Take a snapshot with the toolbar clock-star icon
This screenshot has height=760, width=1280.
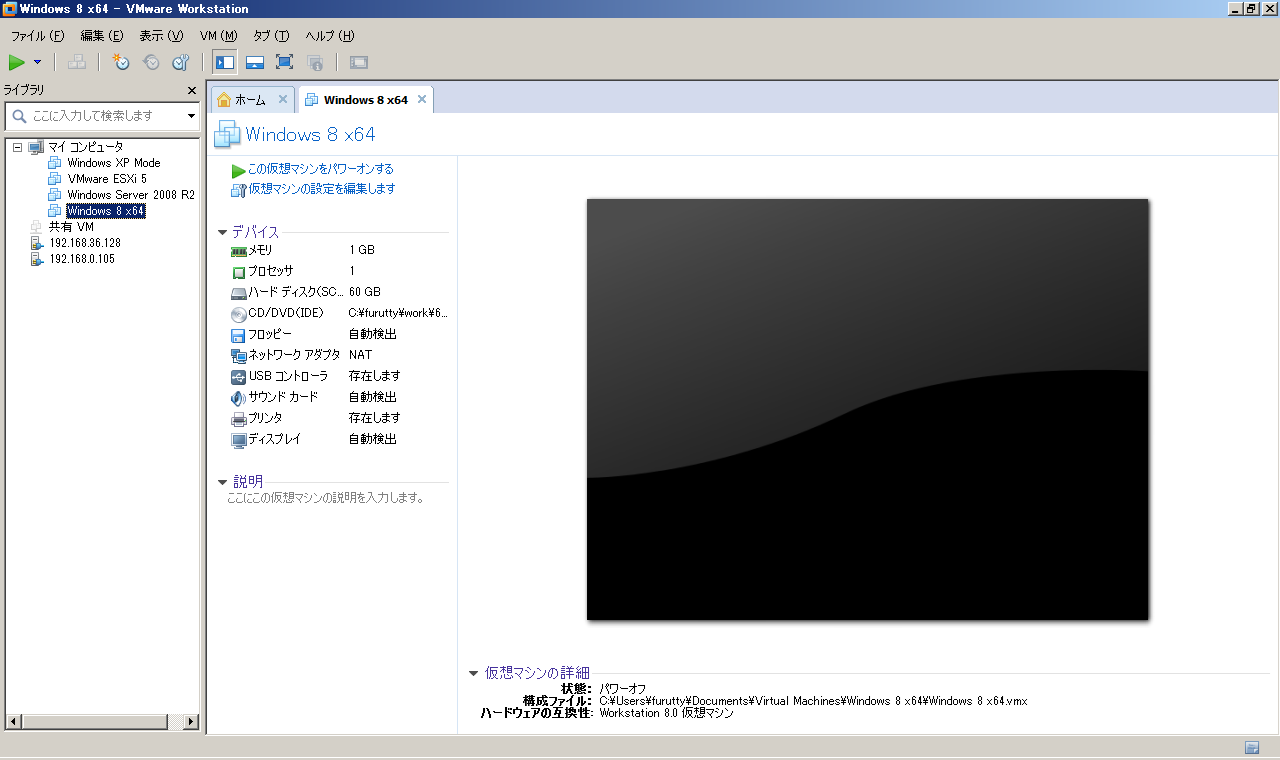pyautogui.click(x=121, y=62)
